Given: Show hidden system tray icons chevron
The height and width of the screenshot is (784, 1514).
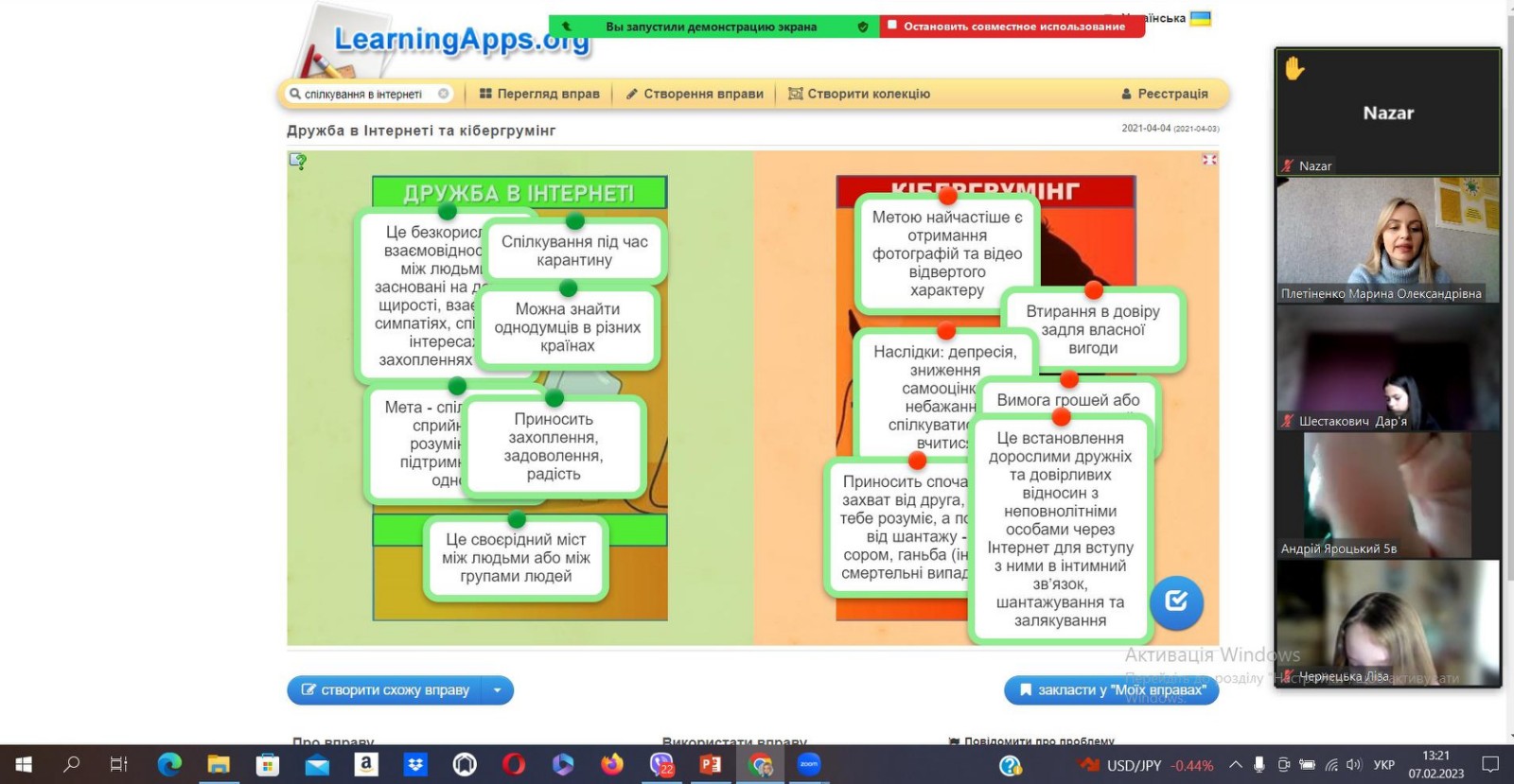Looking at the screenshot, I should tap(1235, 764).
